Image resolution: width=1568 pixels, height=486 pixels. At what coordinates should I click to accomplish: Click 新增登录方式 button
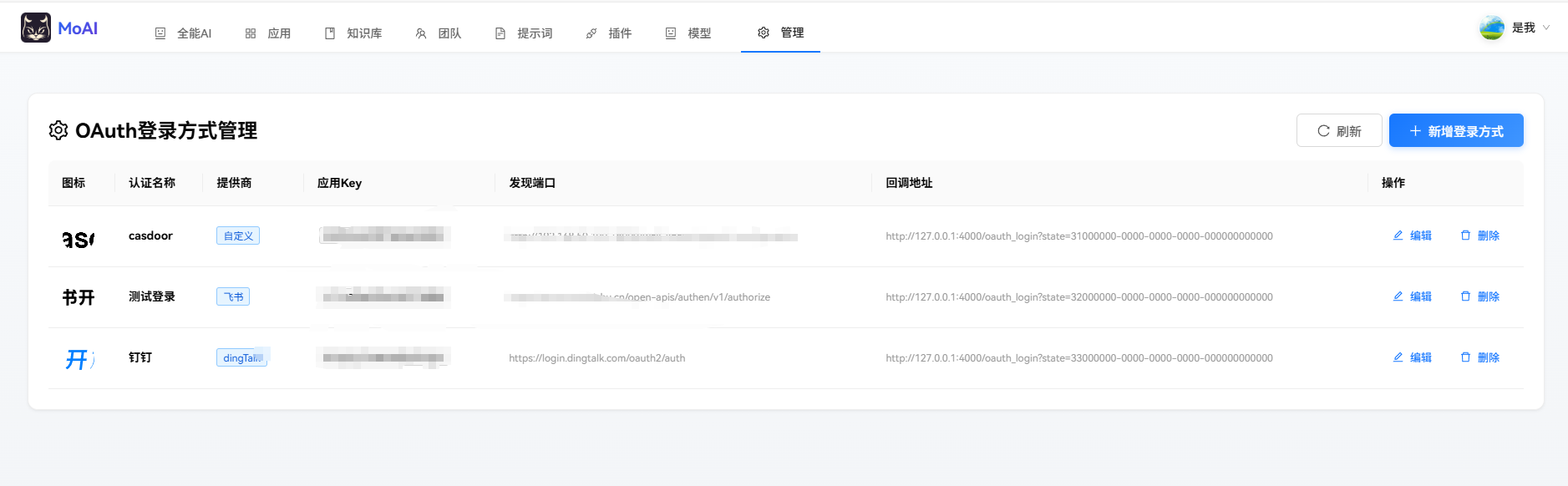1456,131
